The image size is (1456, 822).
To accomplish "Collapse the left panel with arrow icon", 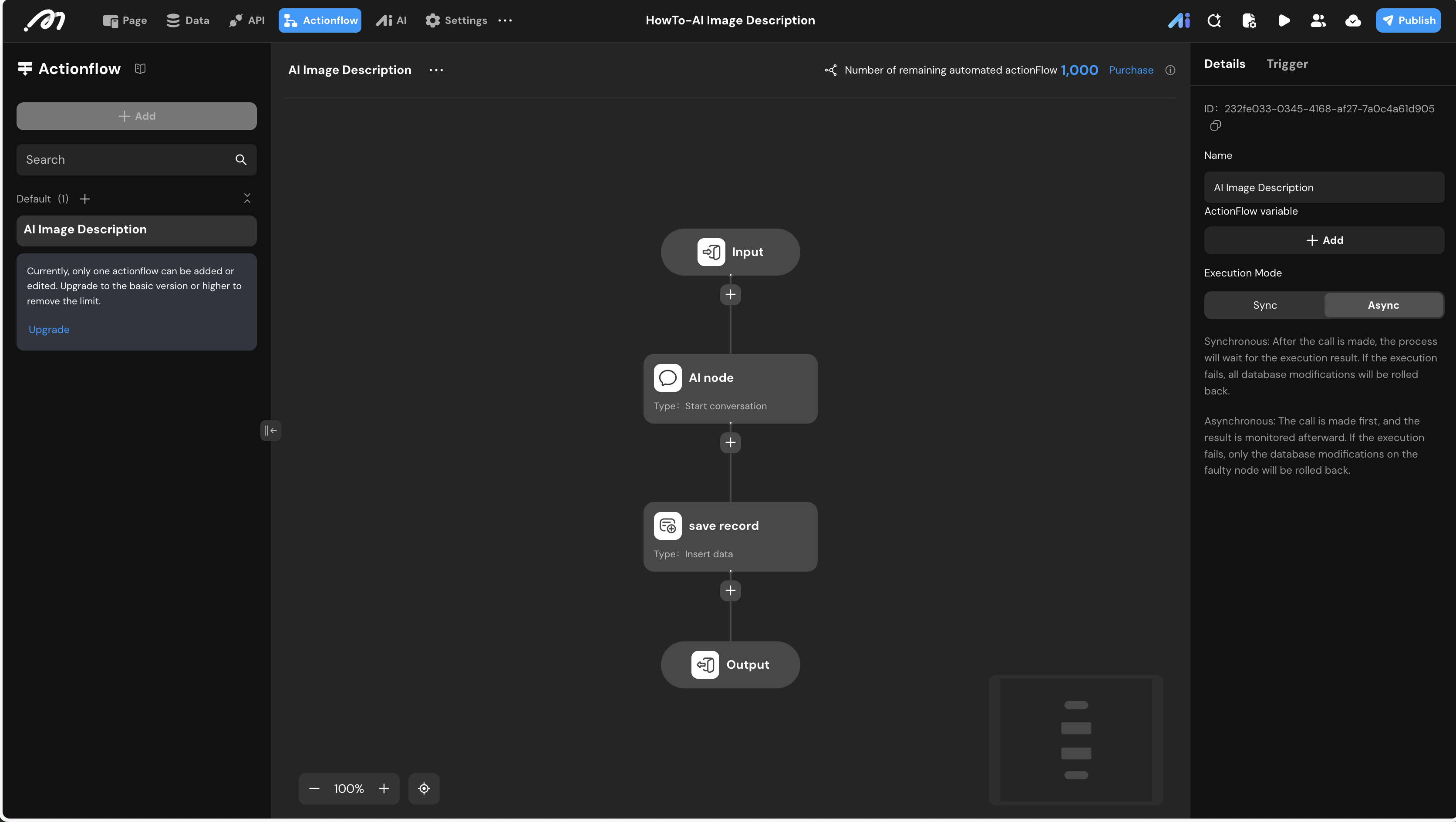I will [270, 431].
